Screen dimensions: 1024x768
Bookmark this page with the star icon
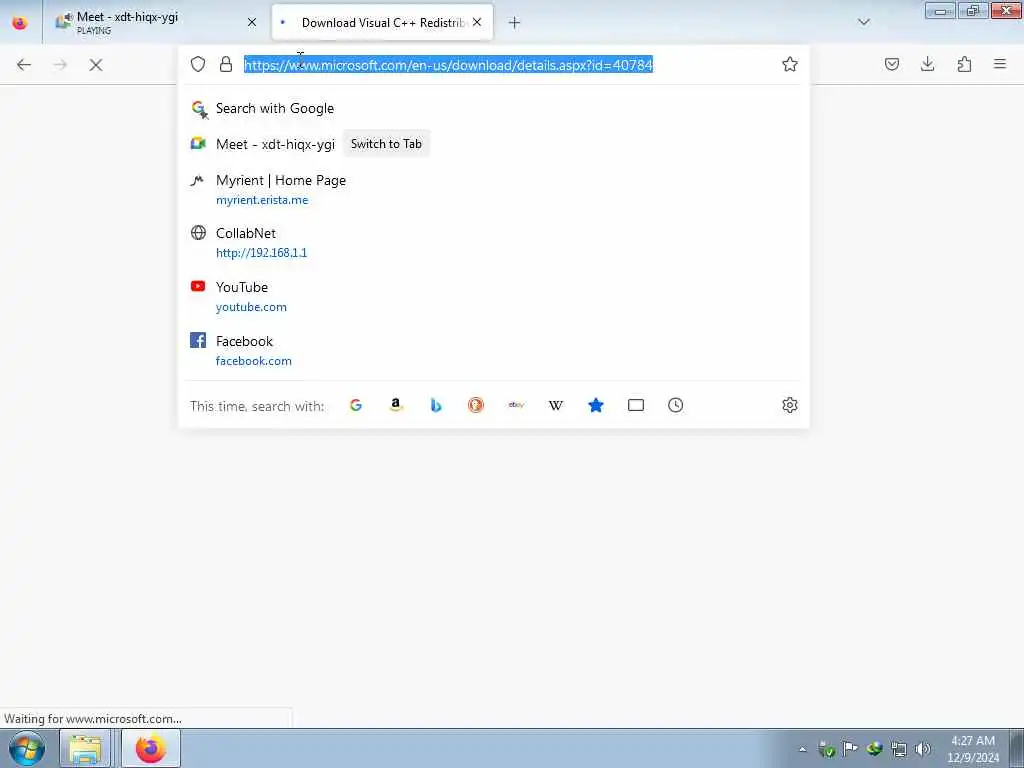coord(790,64)
